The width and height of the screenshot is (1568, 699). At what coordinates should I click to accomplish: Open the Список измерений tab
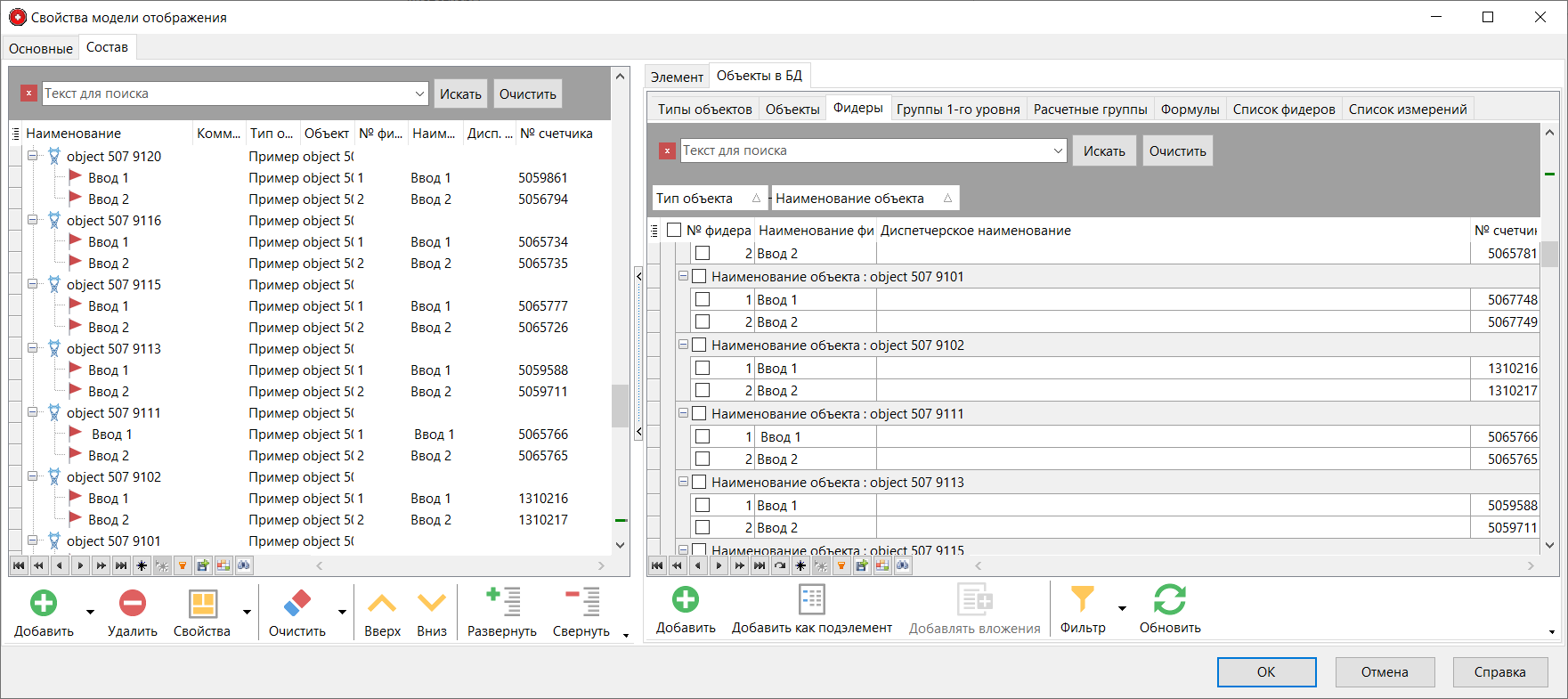coord(1407,110)
